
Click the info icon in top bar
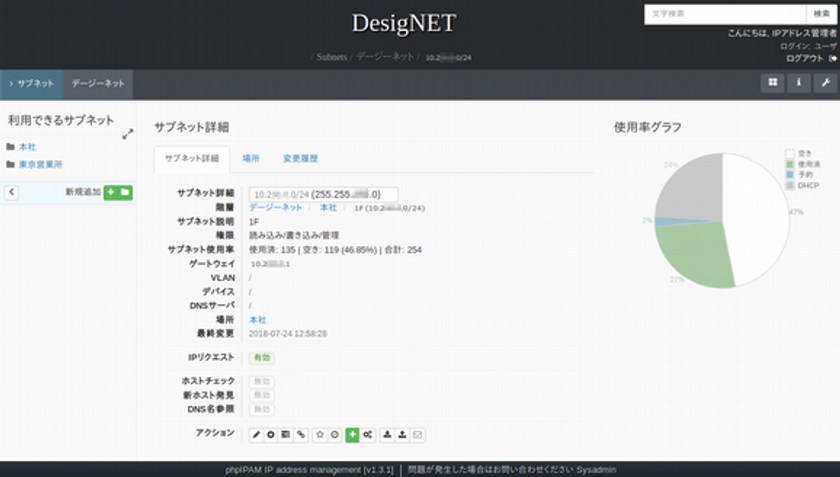[x=799, y=83]
